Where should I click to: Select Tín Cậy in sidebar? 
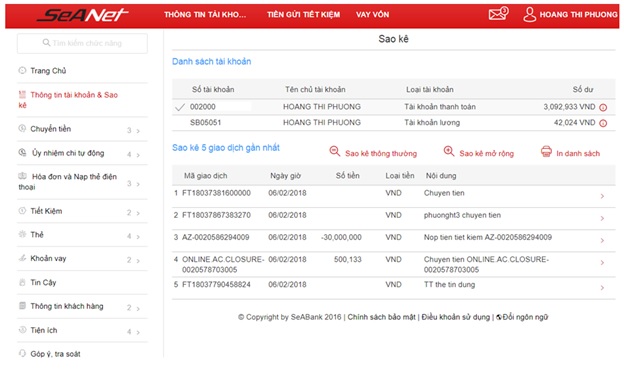pyautogui.click(x=43, y=282)
